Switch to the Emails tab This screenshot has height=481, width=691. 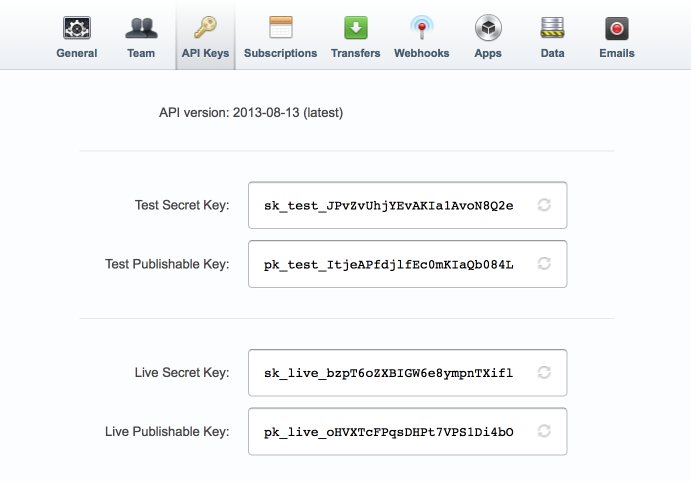click(x=616, y=36)
